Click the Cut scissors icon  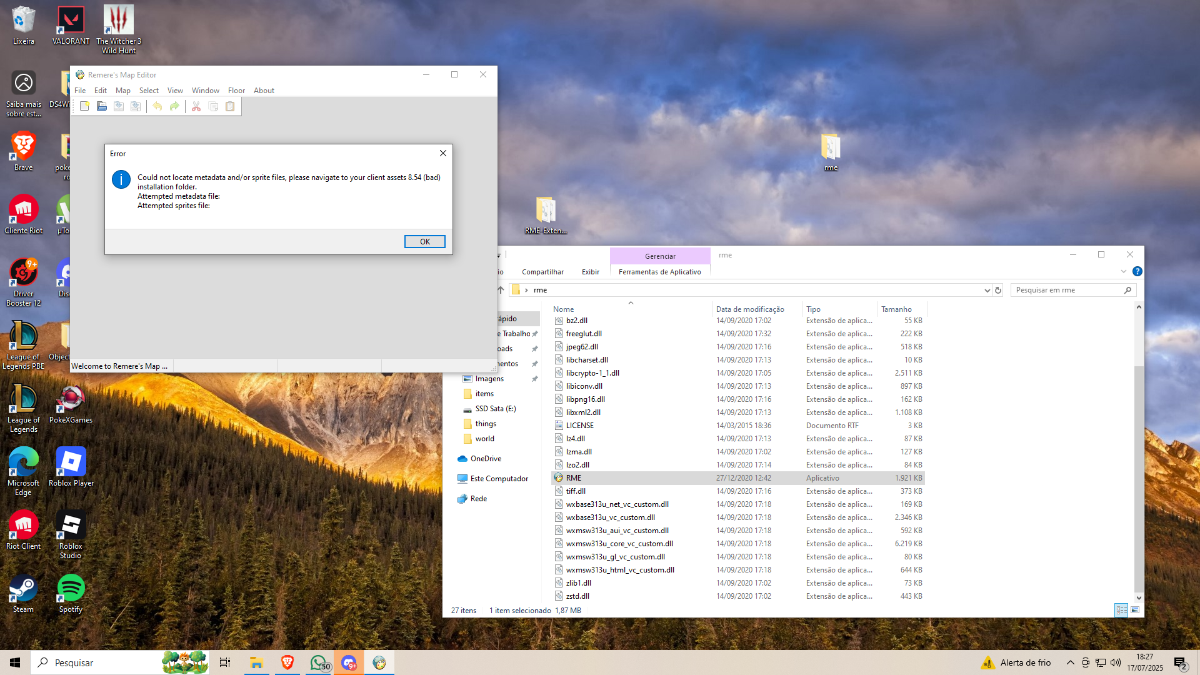coord(196,106)
